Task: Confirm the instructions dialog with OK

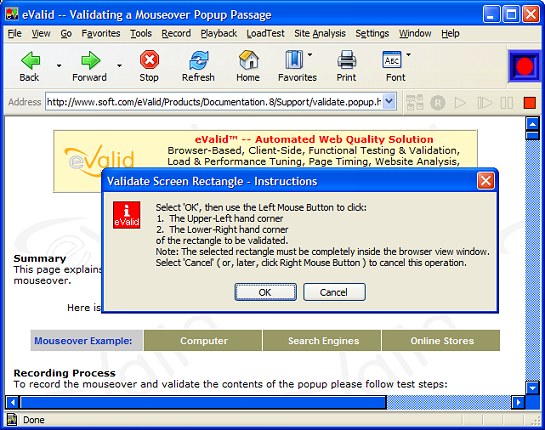Action: 265,292
